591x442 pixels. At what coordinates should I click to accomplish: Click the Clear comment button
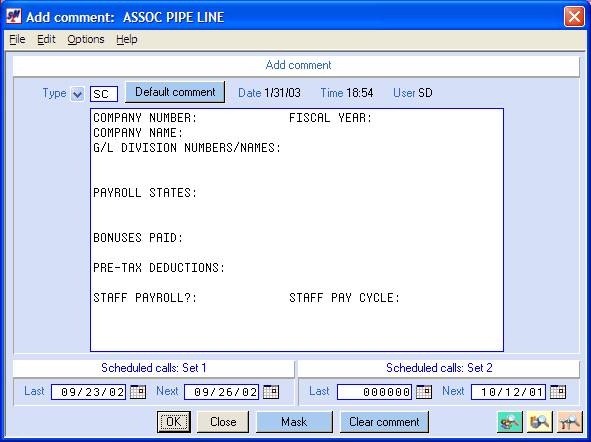[x=384, y=422]
